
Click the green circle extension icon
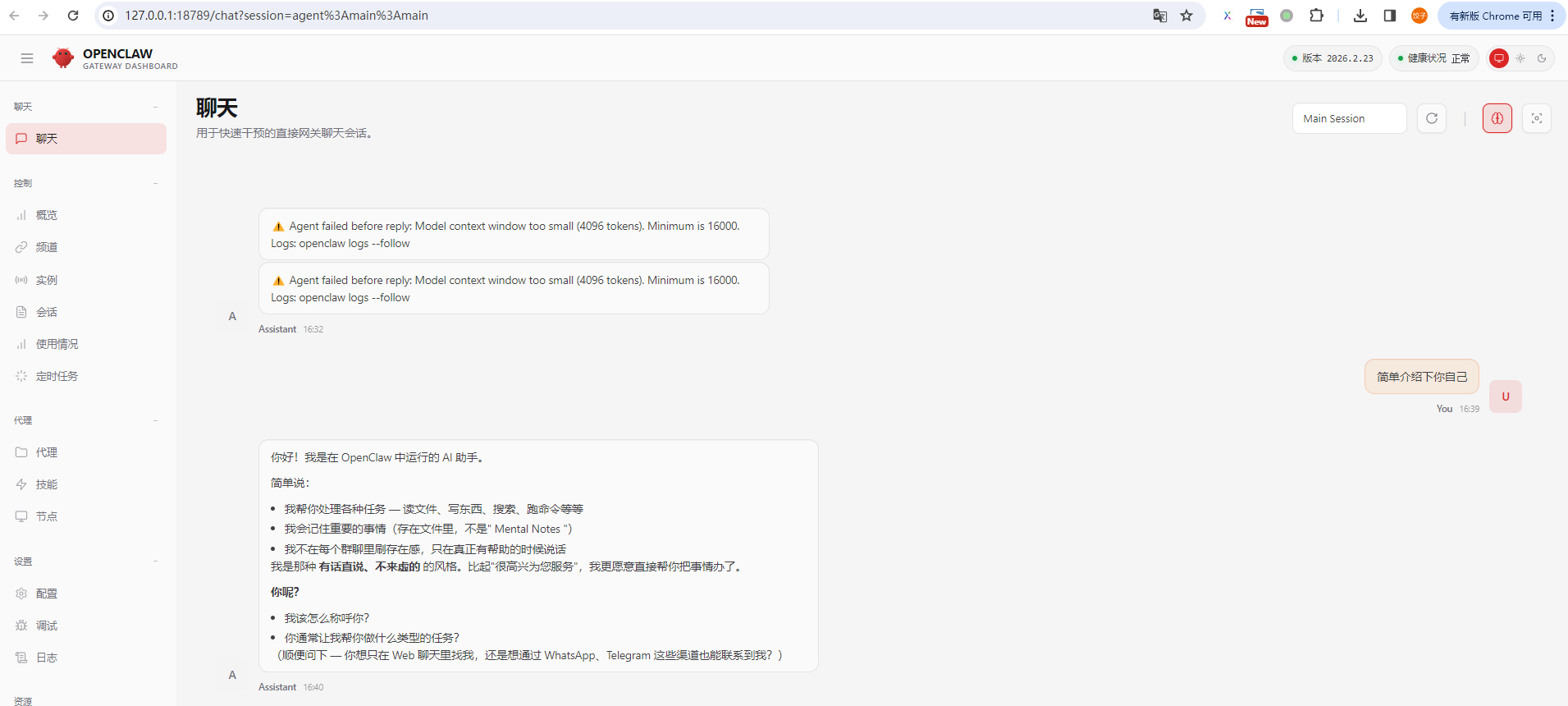[x=1287, y=16]
